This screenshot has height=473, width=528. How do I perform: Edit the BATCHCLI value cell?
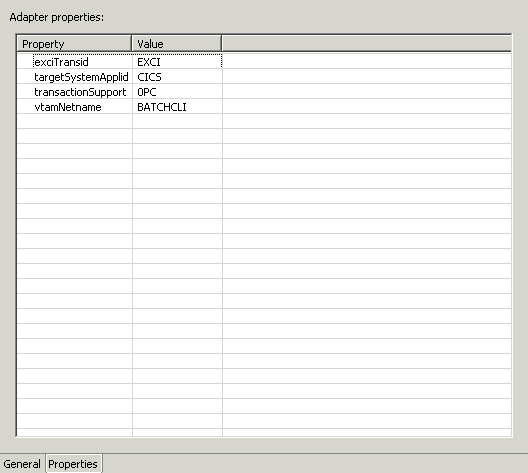pyautogui.click(x=177, y=107)
